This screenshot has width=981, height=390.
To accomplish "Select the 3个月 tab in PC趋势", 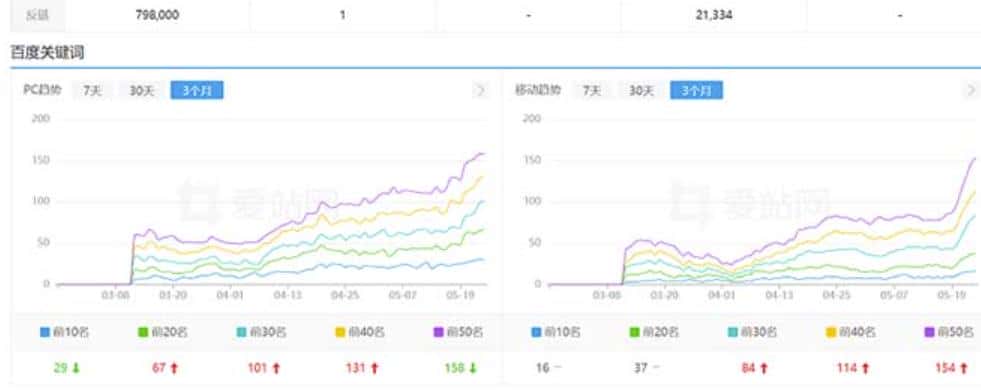I will (x=197, y=91).
